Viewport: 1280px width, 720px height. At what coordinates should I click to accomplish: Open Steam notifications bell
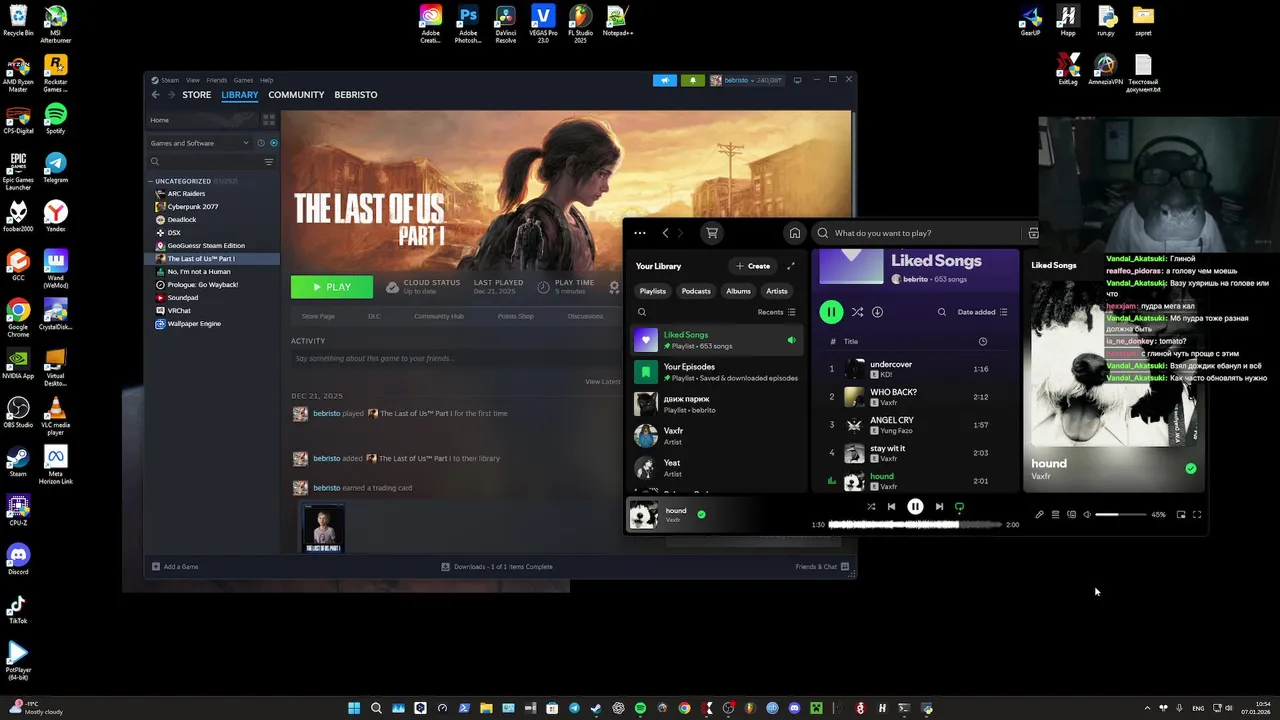click(x=692, y=80)
